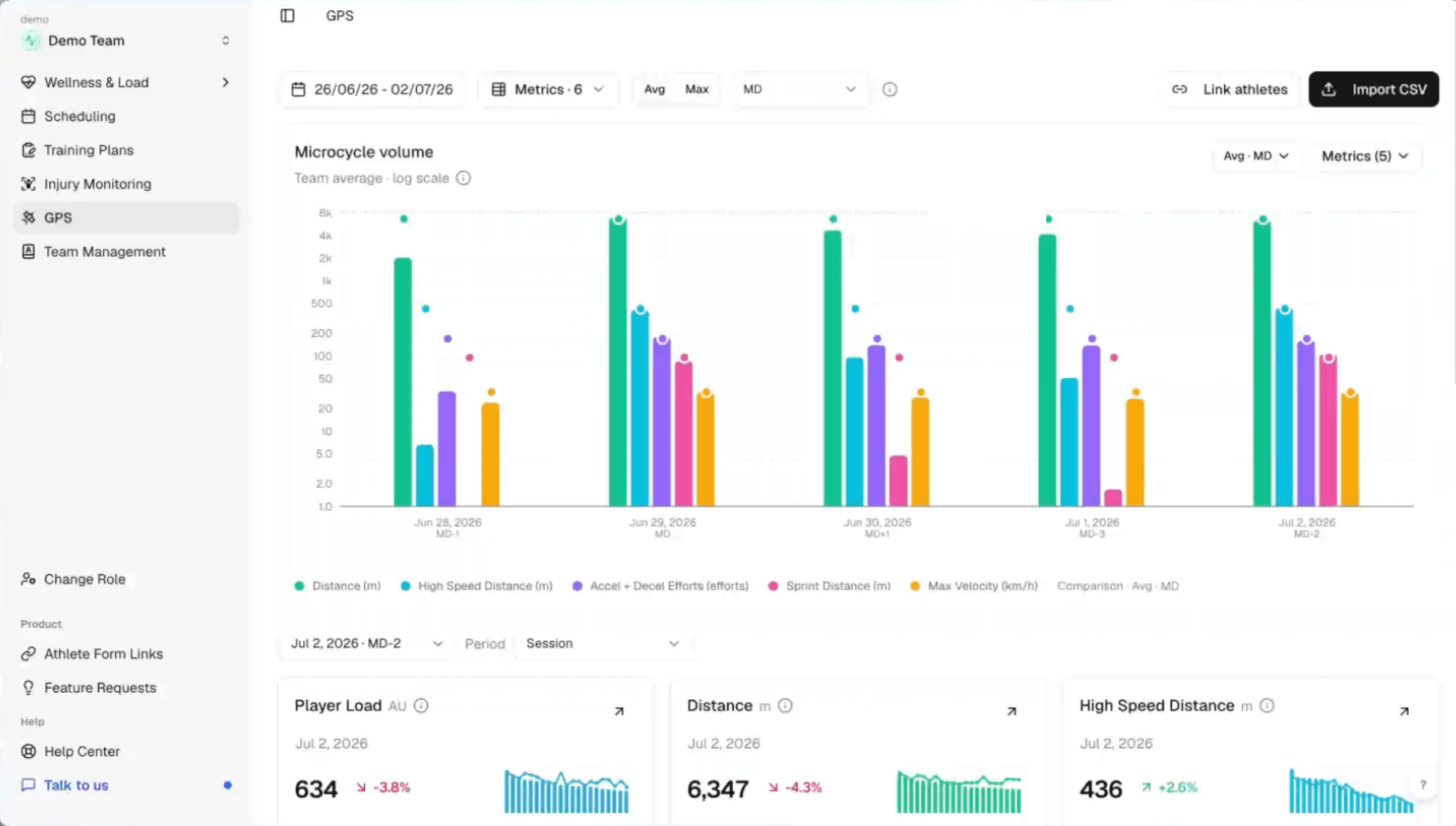Toggle Accel + Decel Efforts legend series
Viewport: 1456px width, 826px height.
pos(660,586)
